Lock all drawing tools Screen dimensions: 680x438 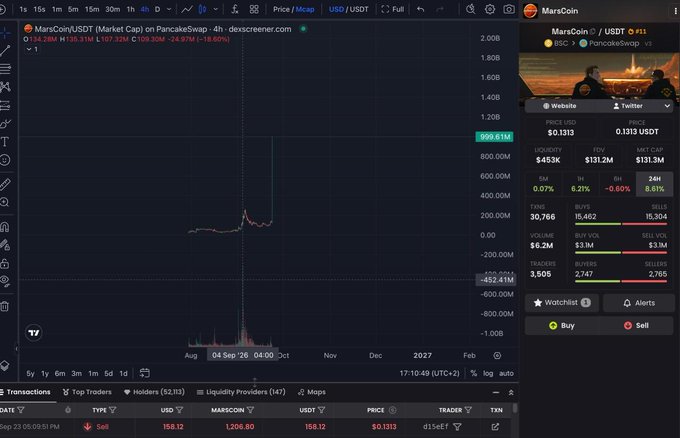(x=5, y=263)
